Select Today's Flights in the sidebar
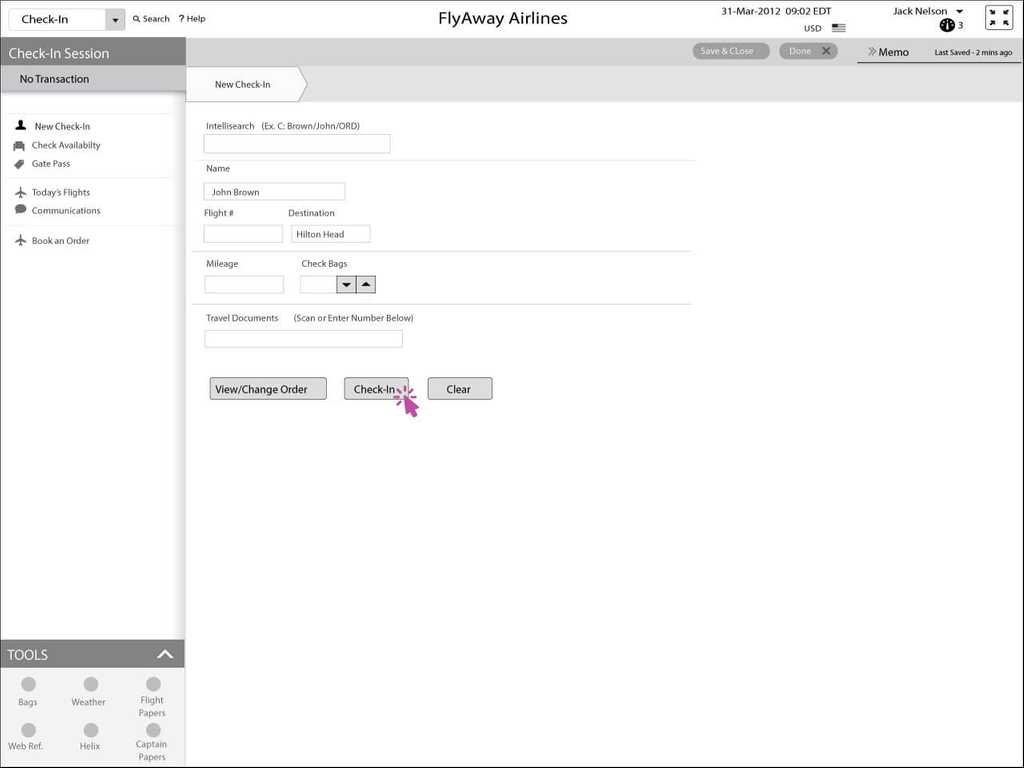 (x=60, y=192)
